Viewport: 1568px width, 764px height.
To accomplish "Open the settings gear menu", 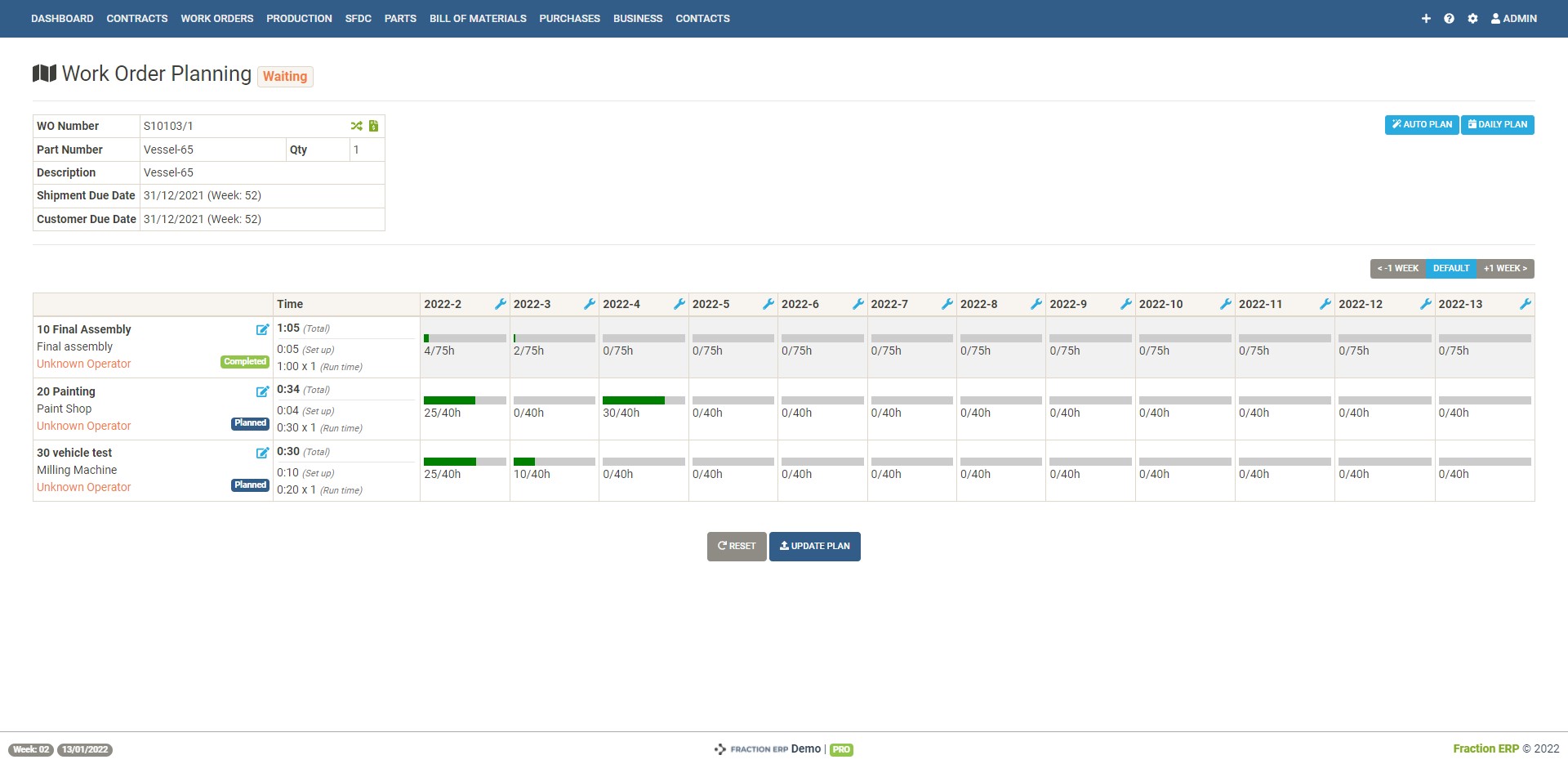I will (1473, 18).
